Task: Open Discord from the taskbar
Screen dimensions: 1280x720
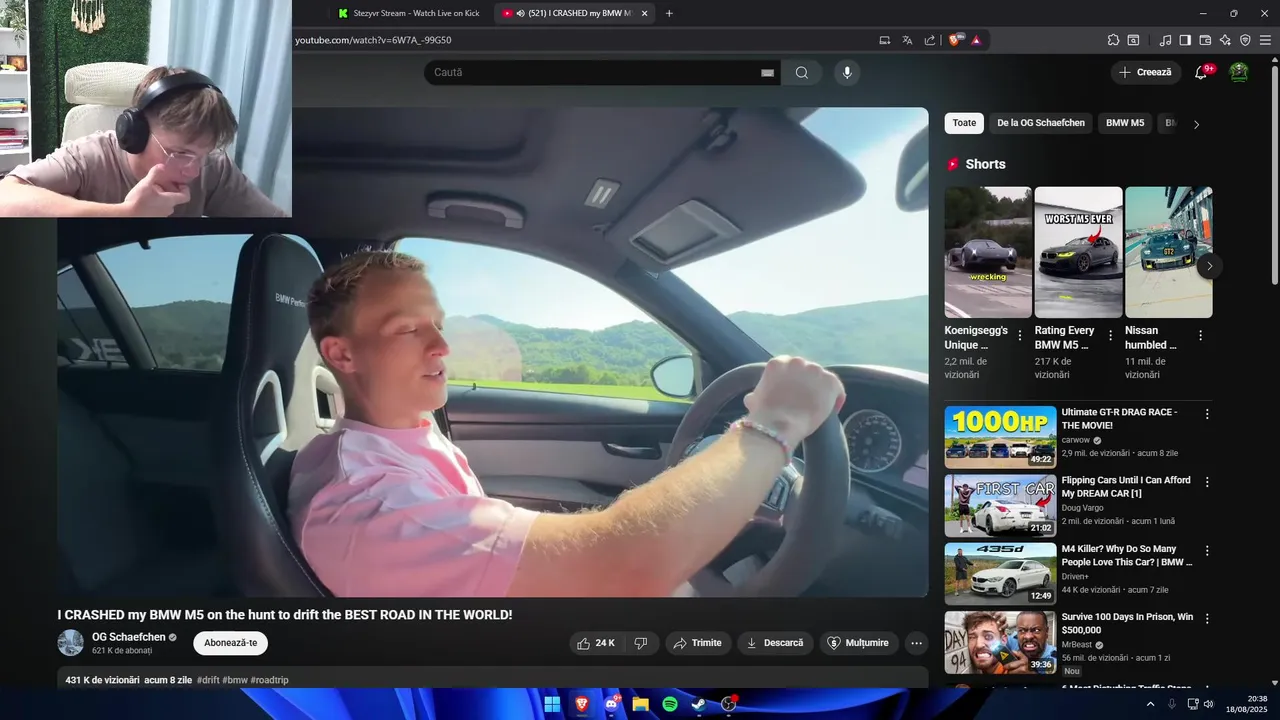Action: coord(611,704)
